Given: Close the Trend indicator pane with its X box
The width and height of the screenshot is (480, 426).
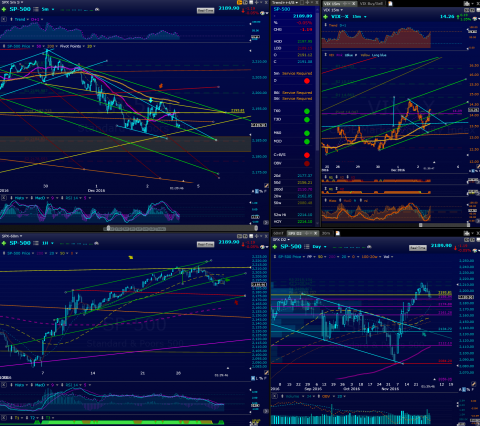Looking at the screenshot, I should pyautogui.click(x=4, y=19).
